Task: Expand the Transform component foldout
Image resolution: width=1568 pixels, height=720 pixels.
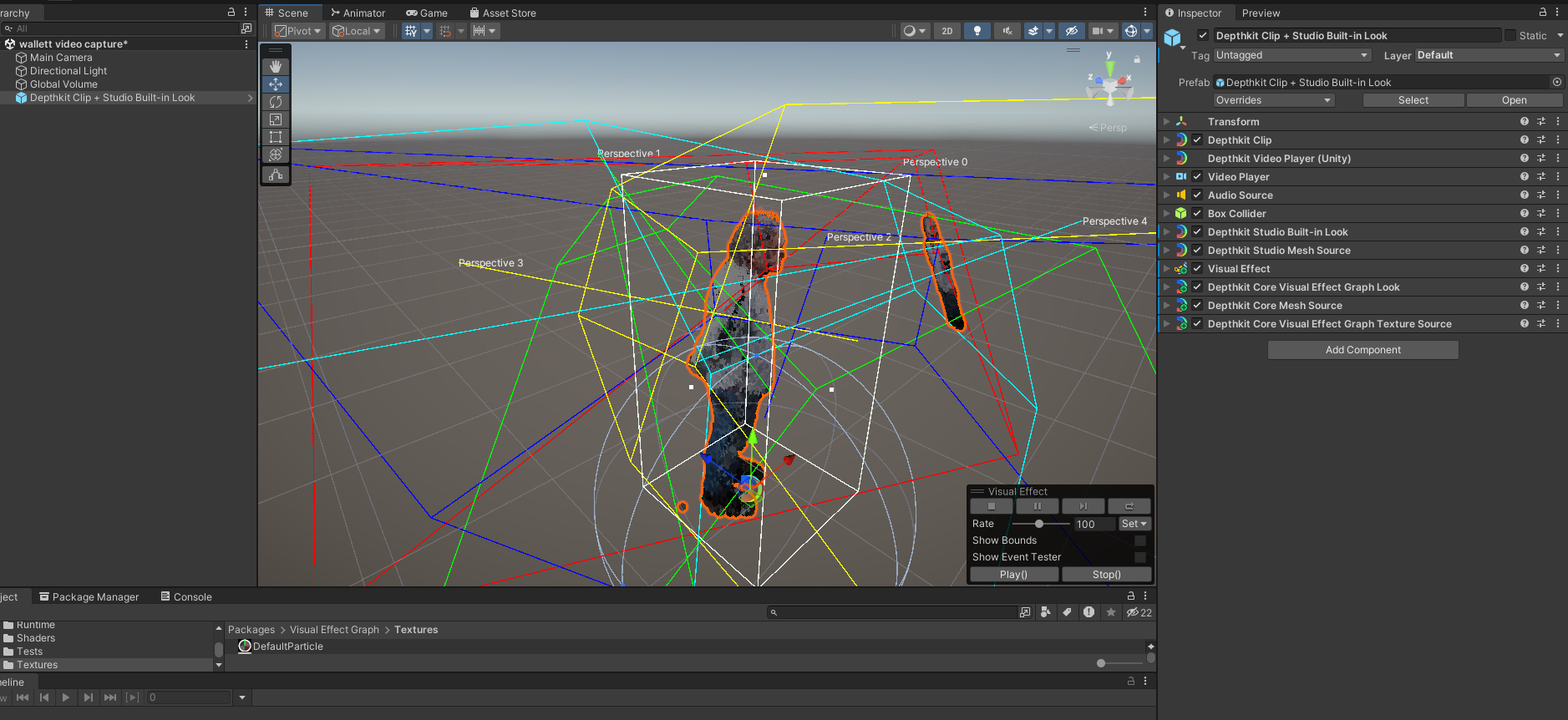Action: click(x=1167, y=122)
